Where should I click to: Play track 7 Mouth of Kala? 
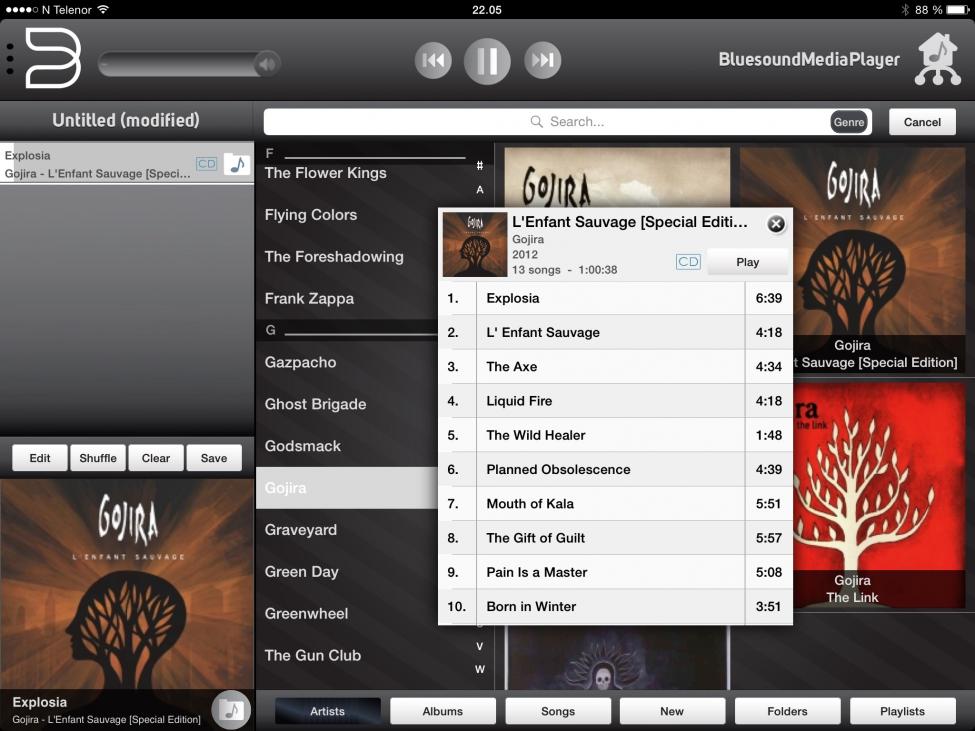click(616, 503)
